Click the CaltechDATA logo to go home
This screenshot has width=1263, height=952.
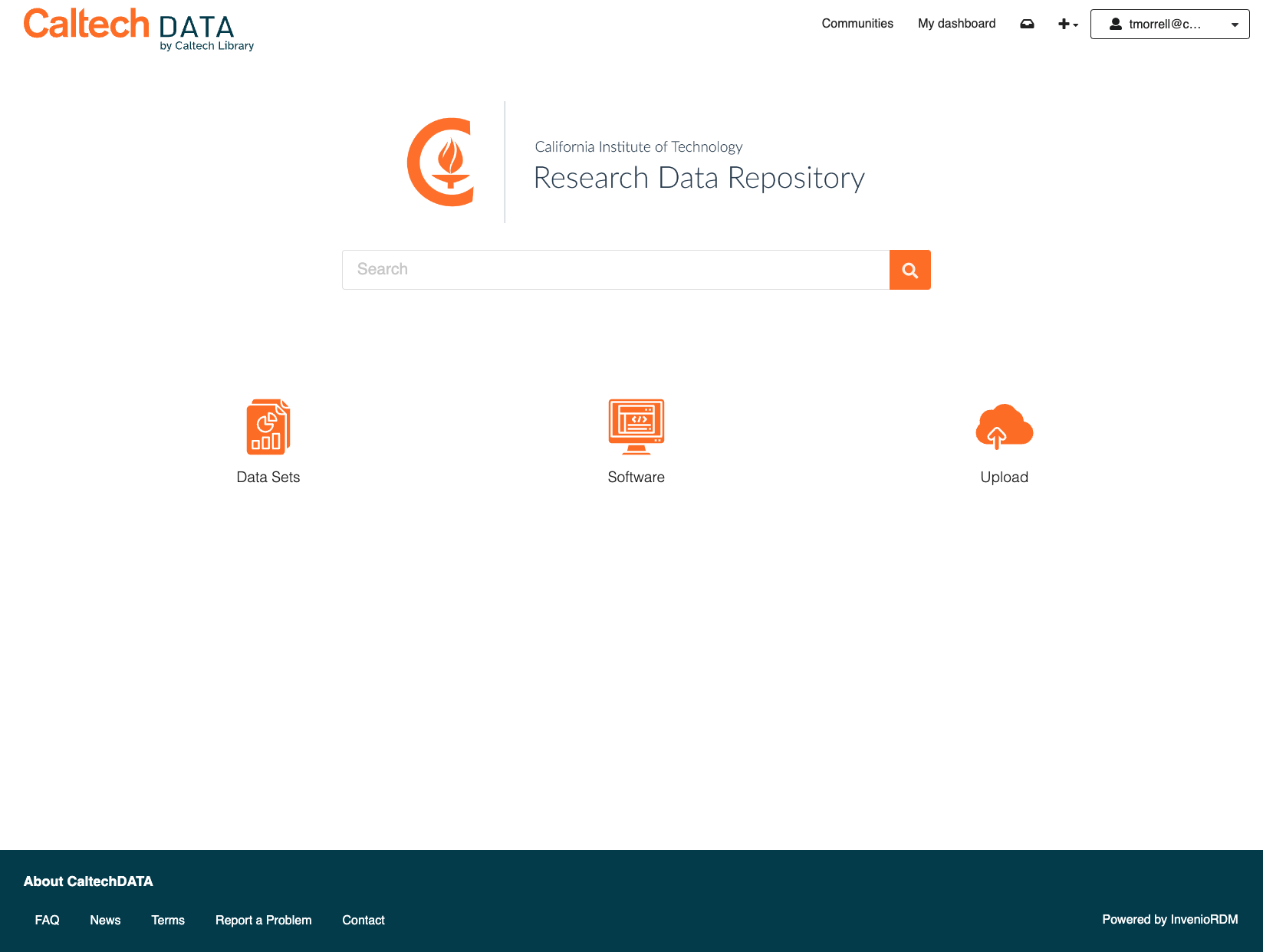[x=138, y=29]
